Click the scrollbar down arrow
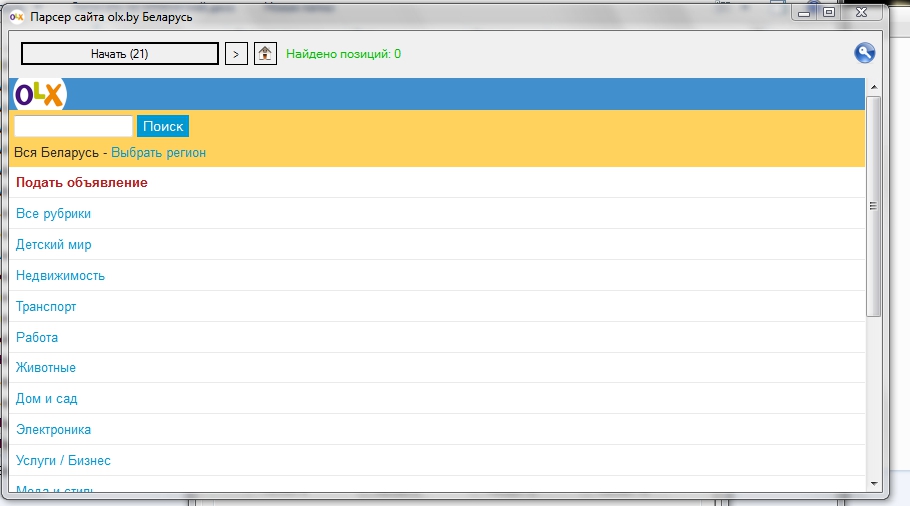The height and width of the screenshot is (506, 910). 873,483
